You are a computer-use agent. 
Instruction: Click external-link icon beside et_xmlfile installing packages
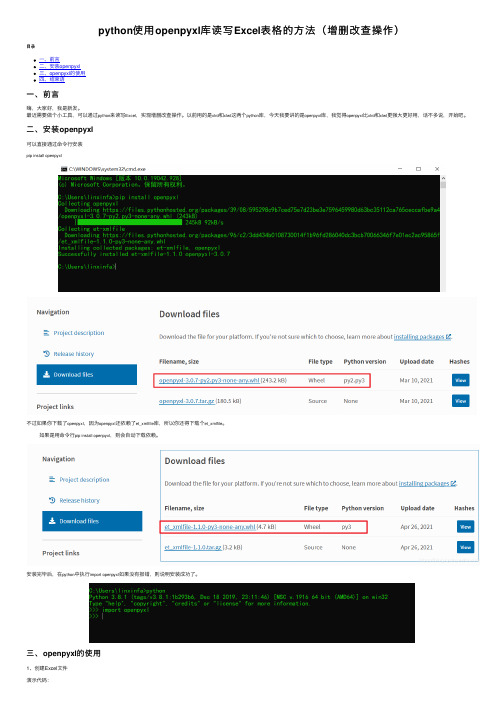click(x=453, y=483)
